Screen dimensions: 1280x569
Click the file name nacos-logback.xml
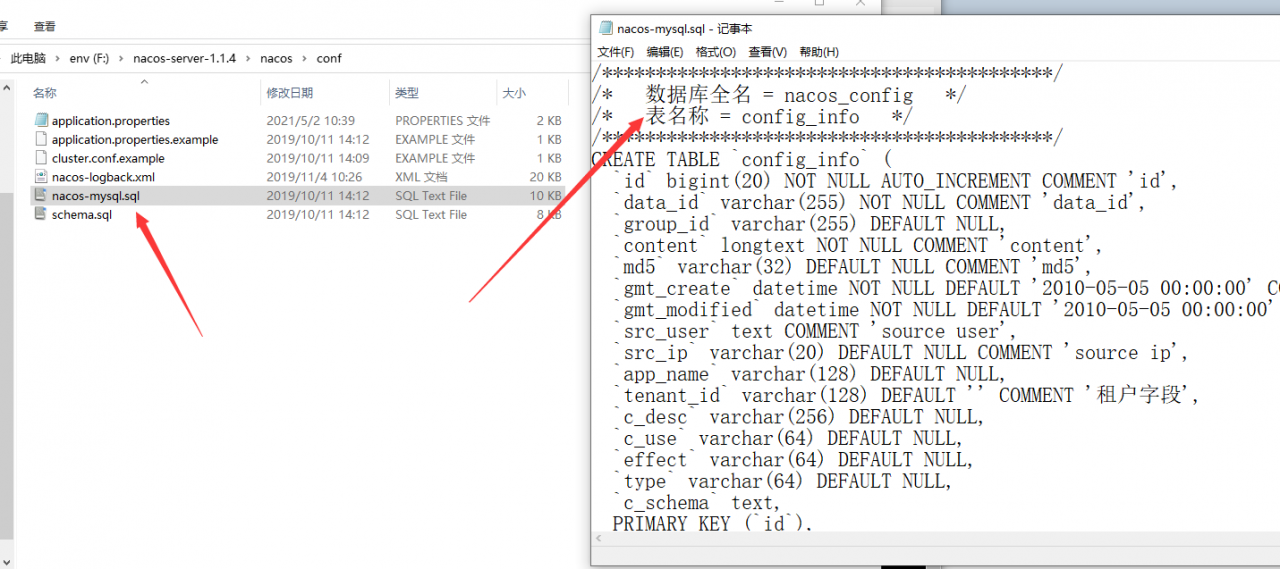point(103,177)
